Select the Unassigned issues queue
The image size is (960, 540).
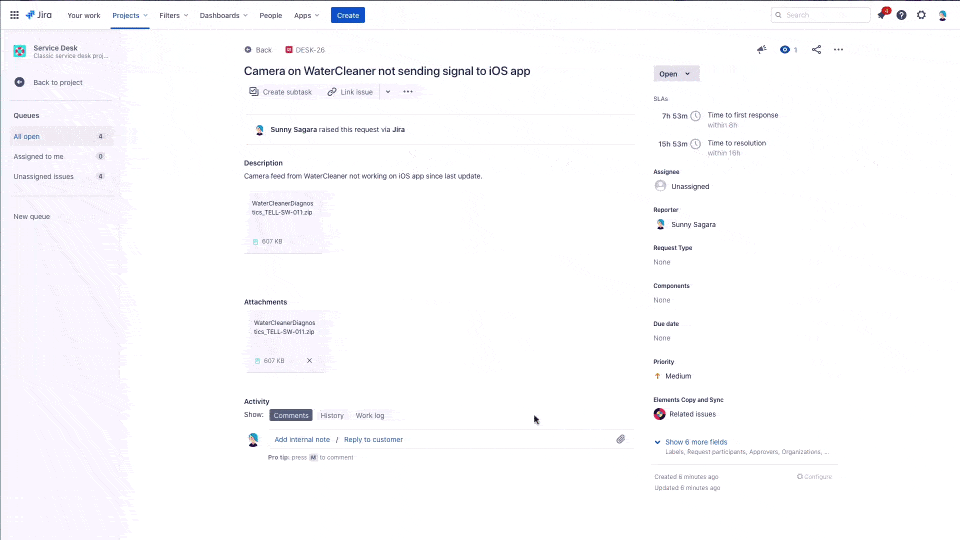click(60, 176)
